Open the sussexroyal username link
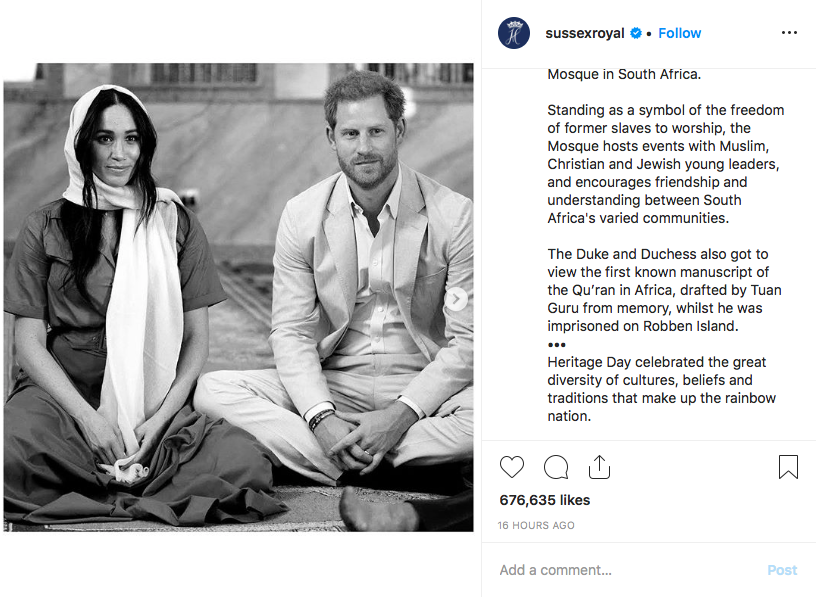Screen dimensions: 816x597 (x=585, y=33)
